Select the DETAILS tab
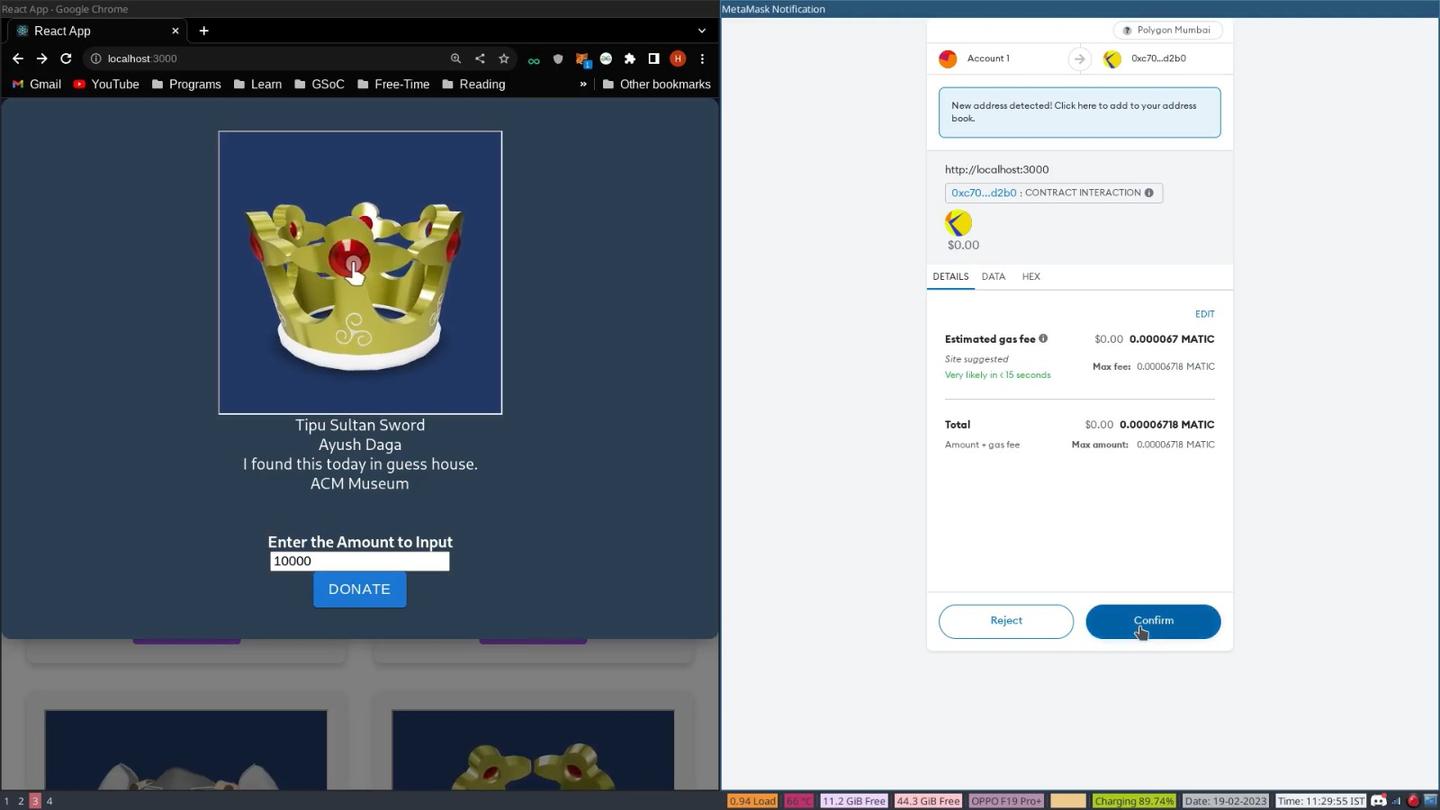Screen dimensions: 1440x810 950,277
